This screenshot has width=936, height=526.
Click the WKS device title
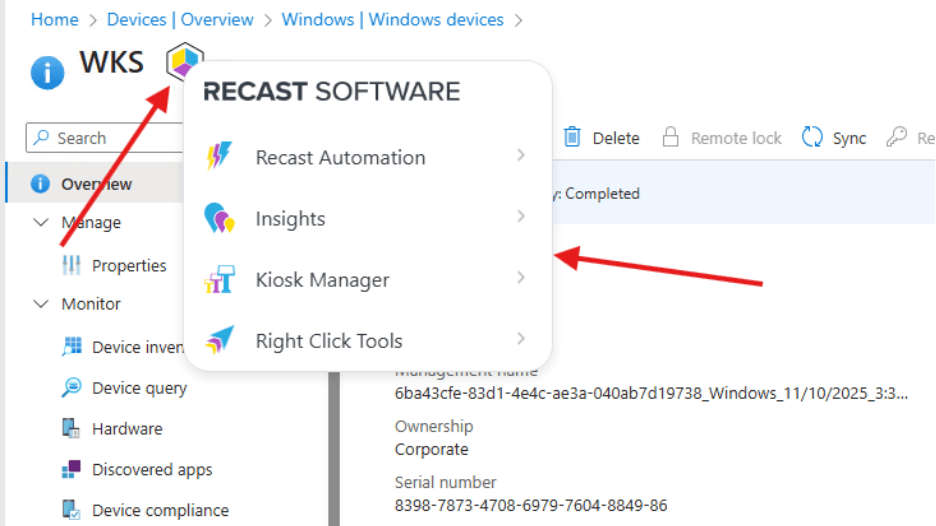pos(112,63)
